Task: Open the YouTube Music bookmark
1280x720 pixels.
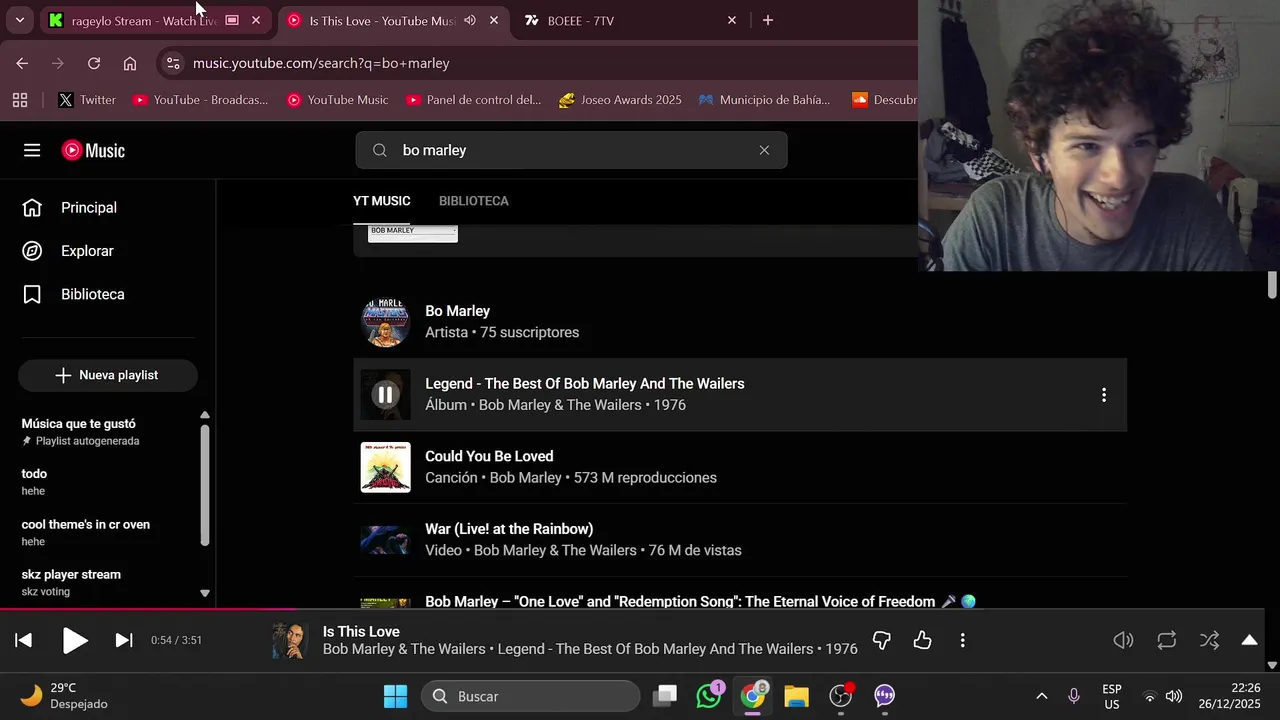Action: click(338, 100)
